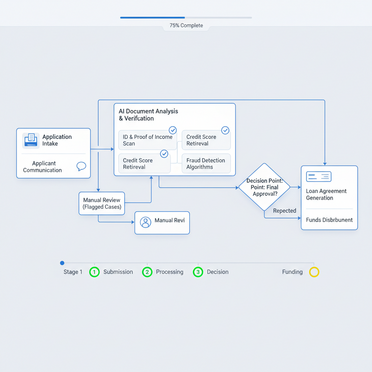
Task: Select step 3 Decision circle
Action: [198, 272]
